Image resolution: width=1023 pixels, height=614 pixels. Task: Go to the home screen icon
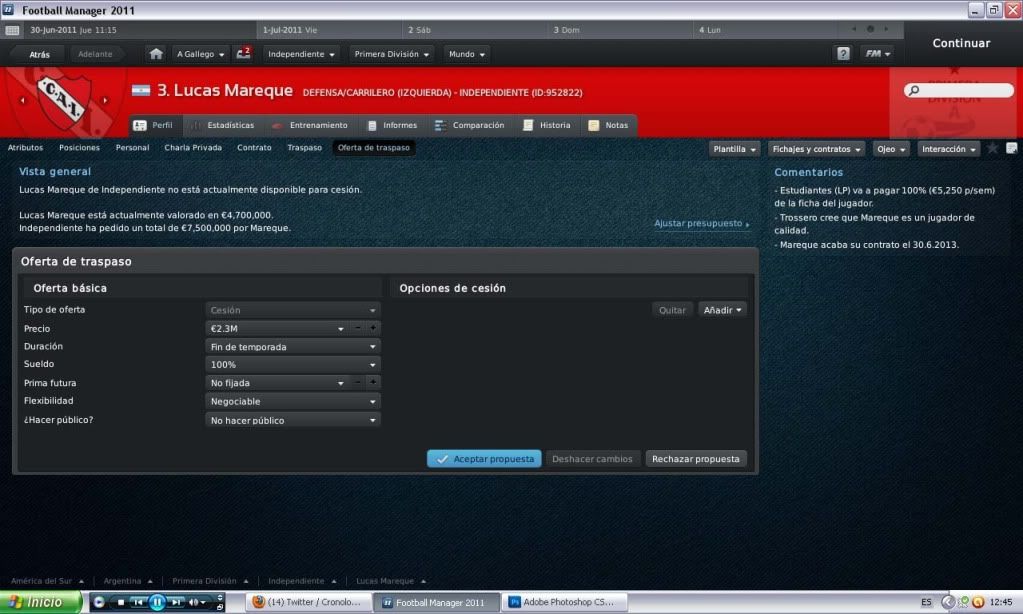pyautogui.click(x=156, y=54)
